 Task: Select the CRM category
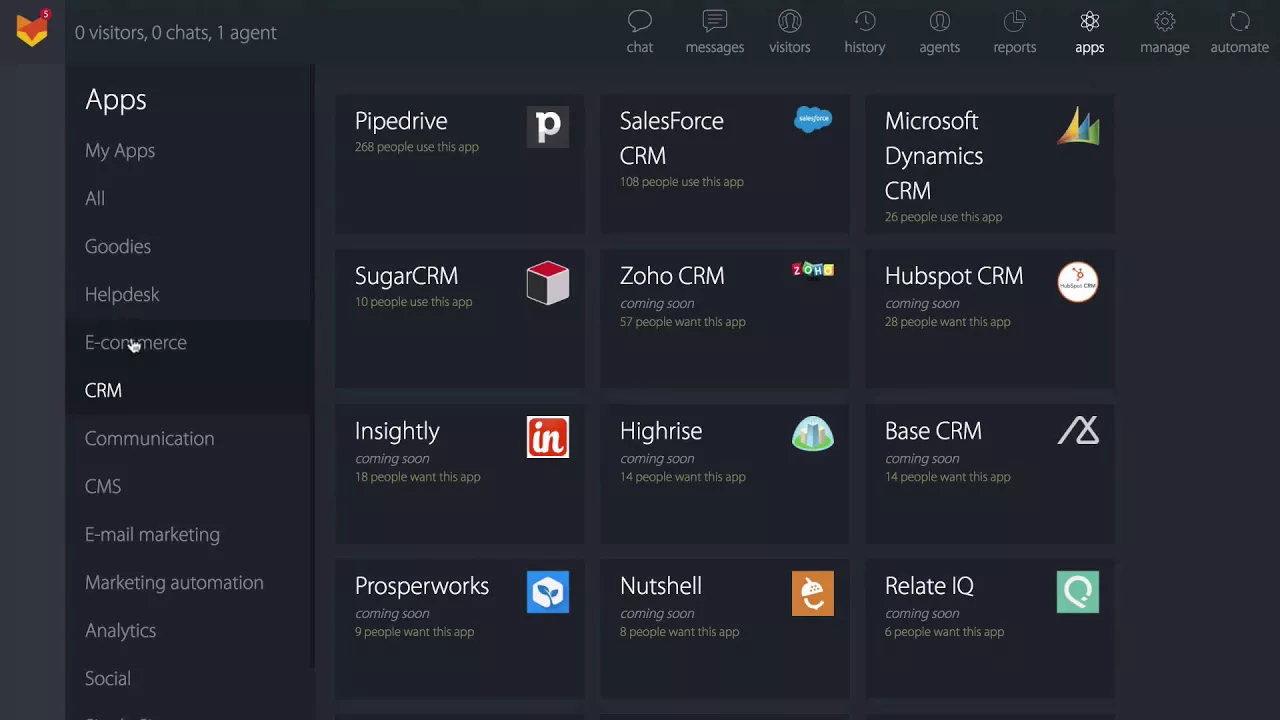pos(103,390)
